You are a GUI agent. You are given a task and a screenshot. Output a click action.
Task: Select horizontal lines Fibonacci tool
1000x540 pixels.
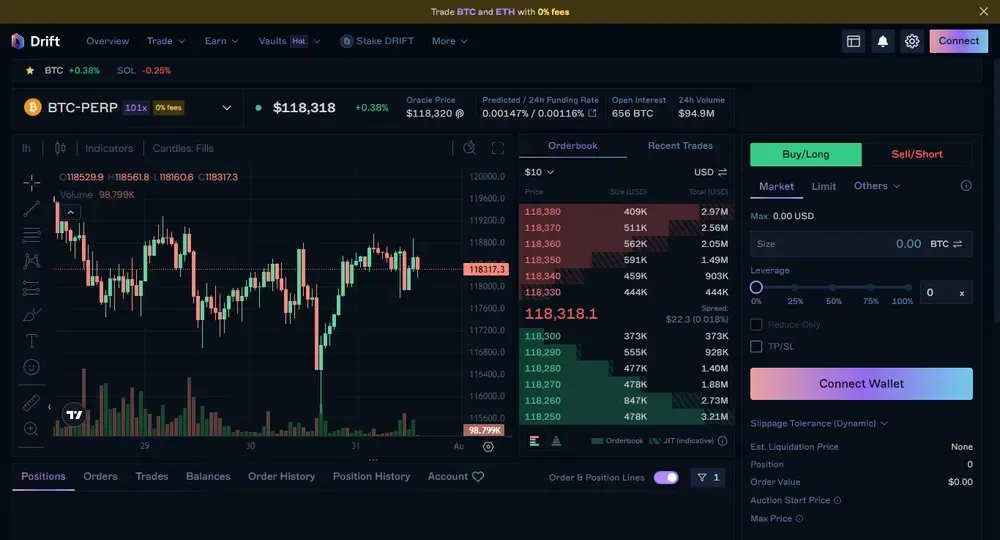[x=31, y=235]
